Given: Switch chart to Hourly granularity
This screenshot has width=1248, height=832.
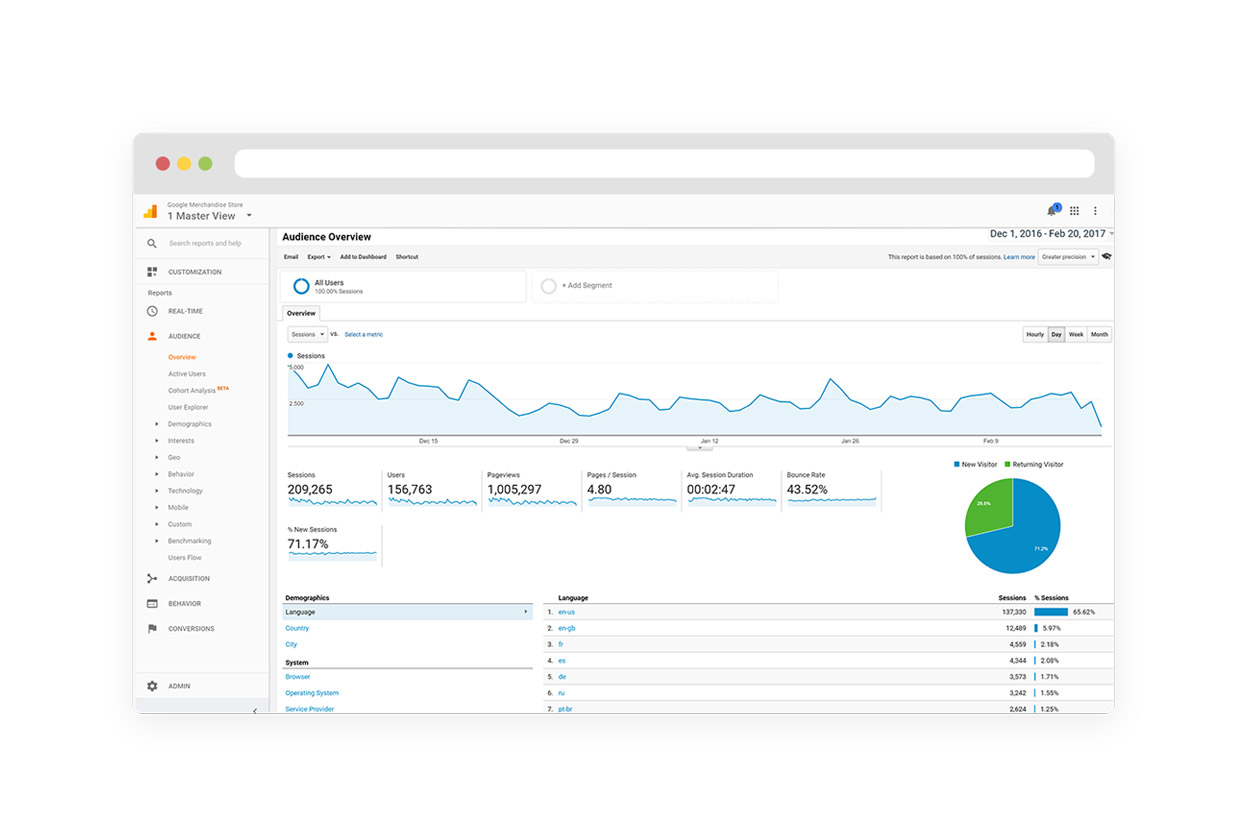Looking at the screenshot, I should click(x=1035, y=335).
